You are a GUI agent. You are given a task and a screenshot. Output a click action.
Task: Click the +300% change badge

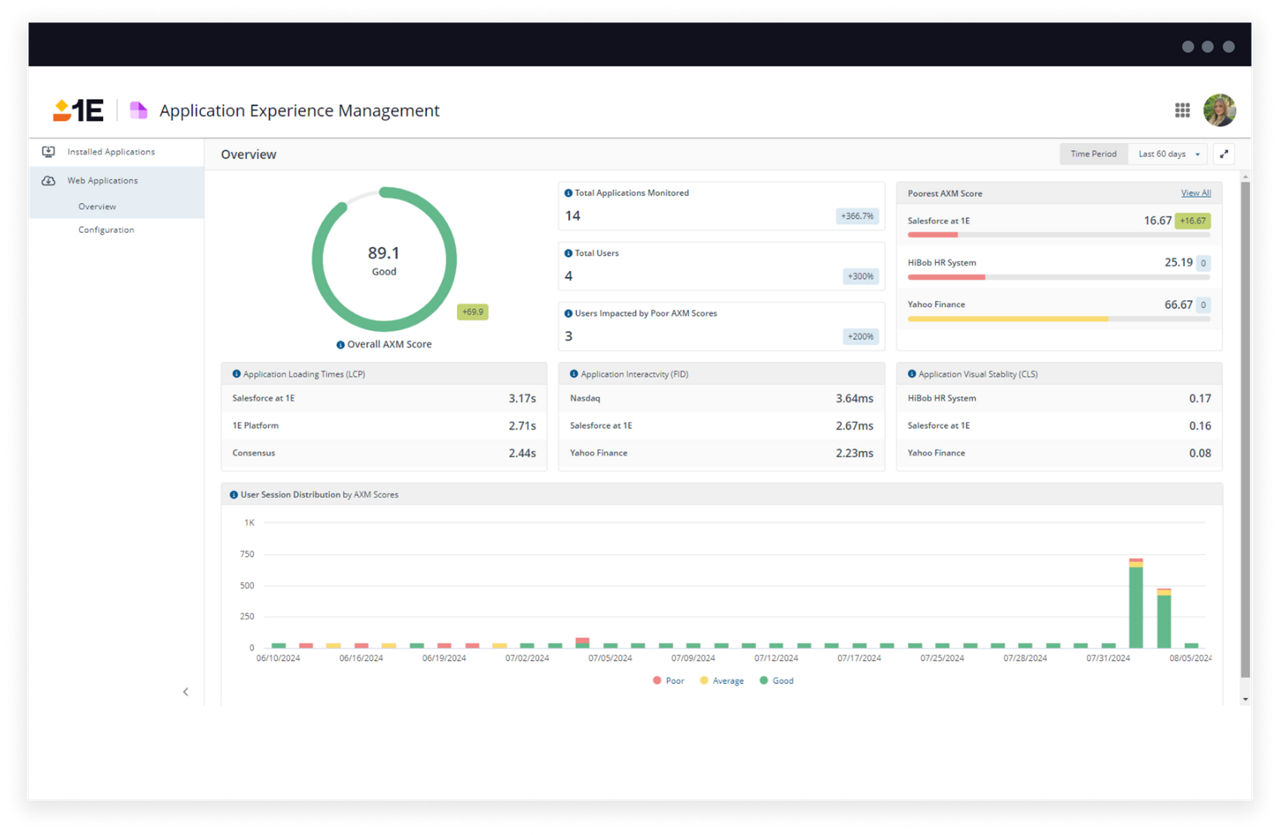point(861,276)
